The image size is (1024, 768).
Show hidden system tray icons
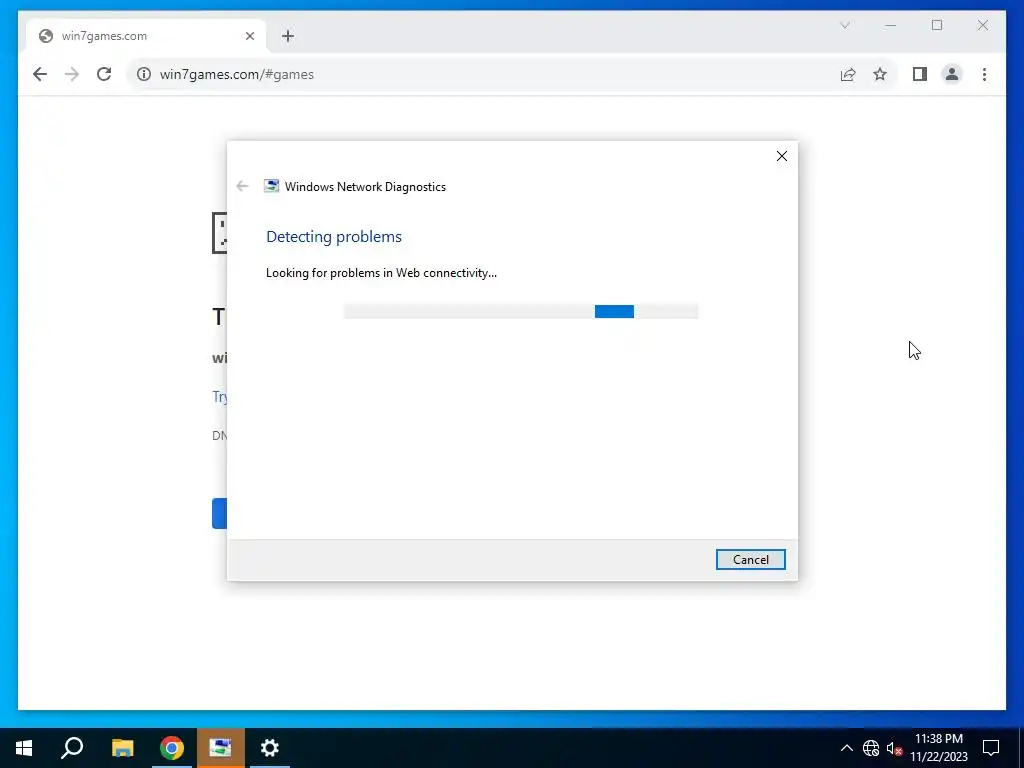point(846,748)
